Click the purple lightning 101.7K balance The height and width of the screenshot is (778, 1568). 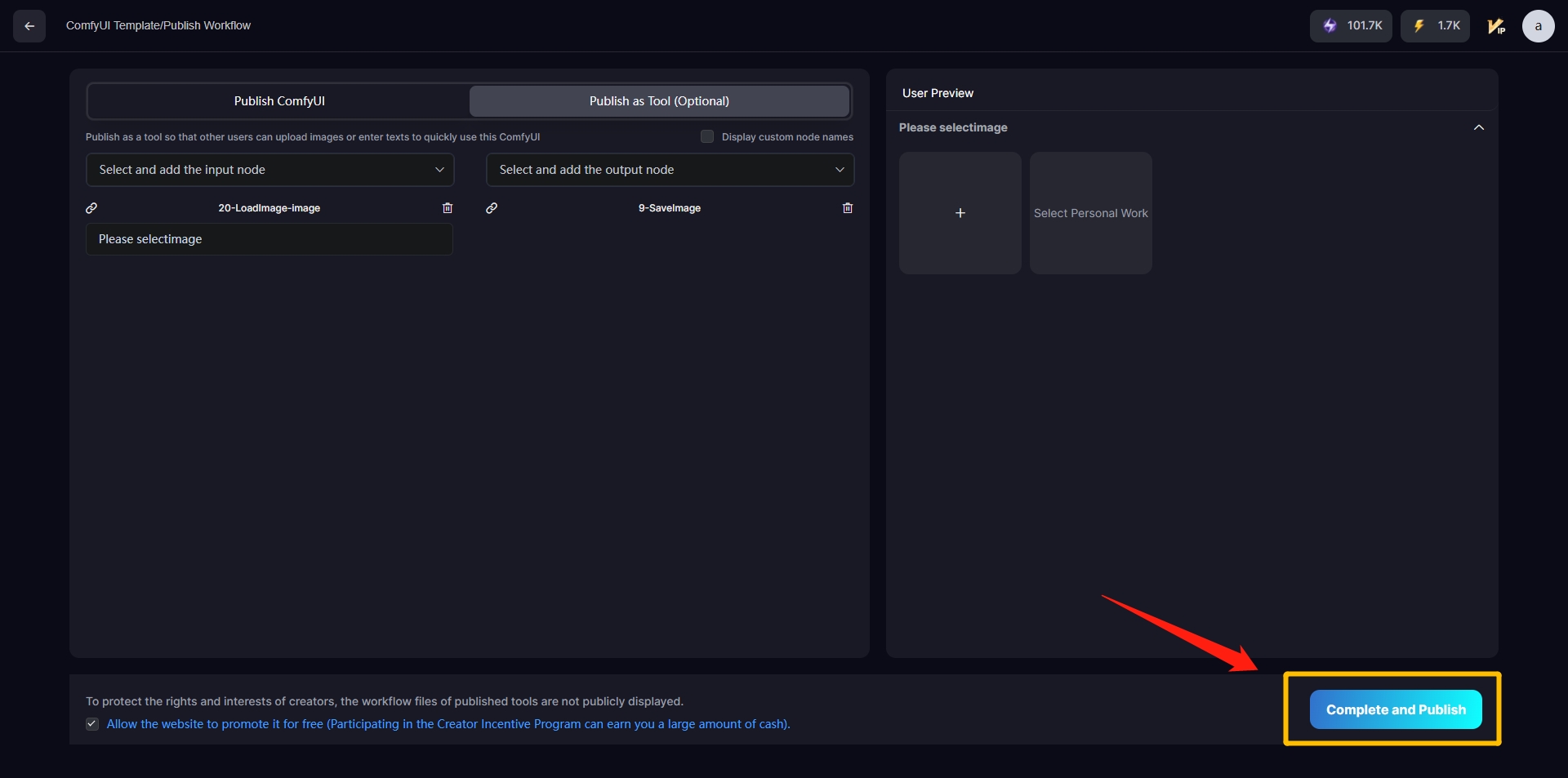(1351, 26)
